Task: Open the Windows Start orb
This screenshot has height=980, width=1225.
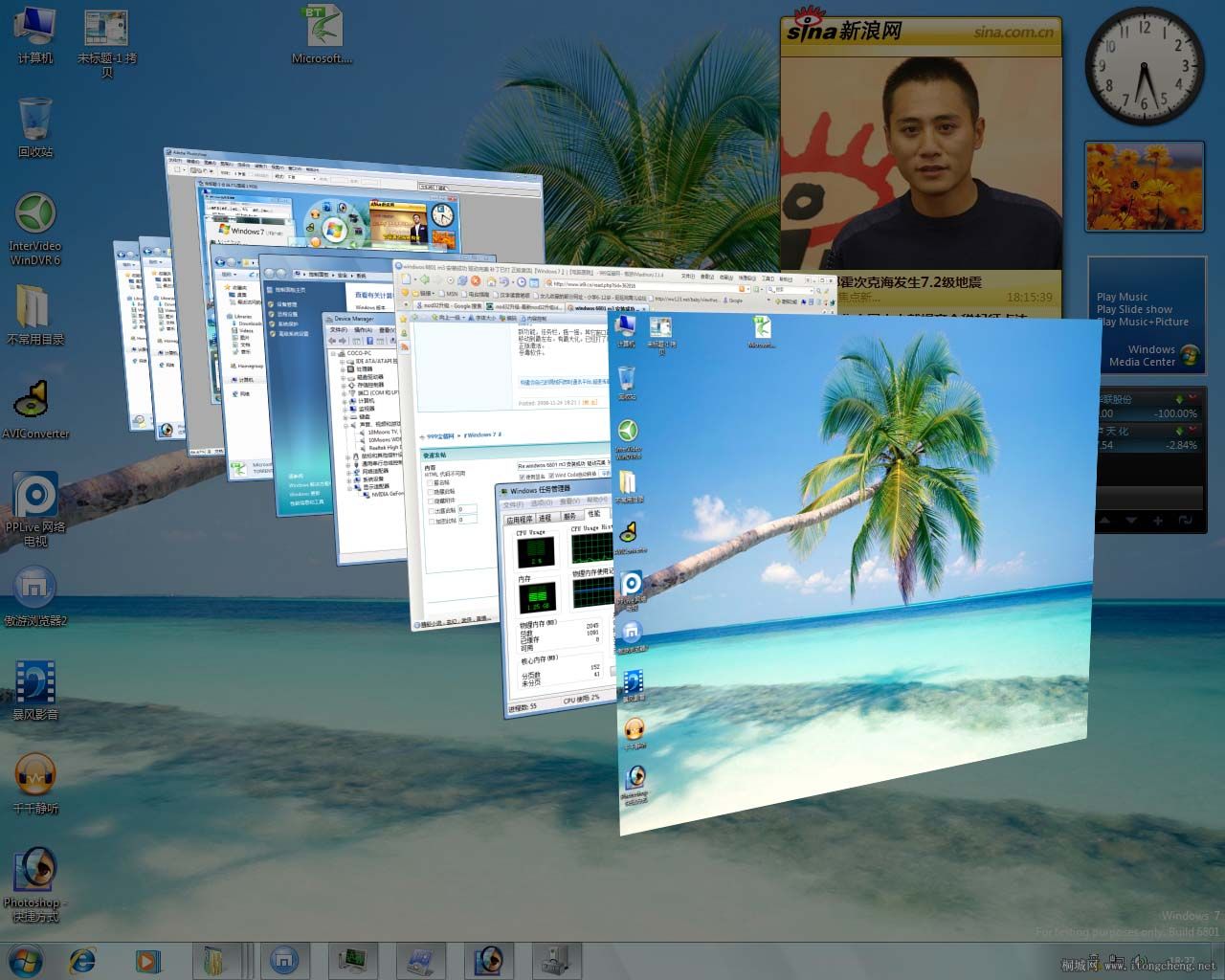Action: tap(26, 960)
